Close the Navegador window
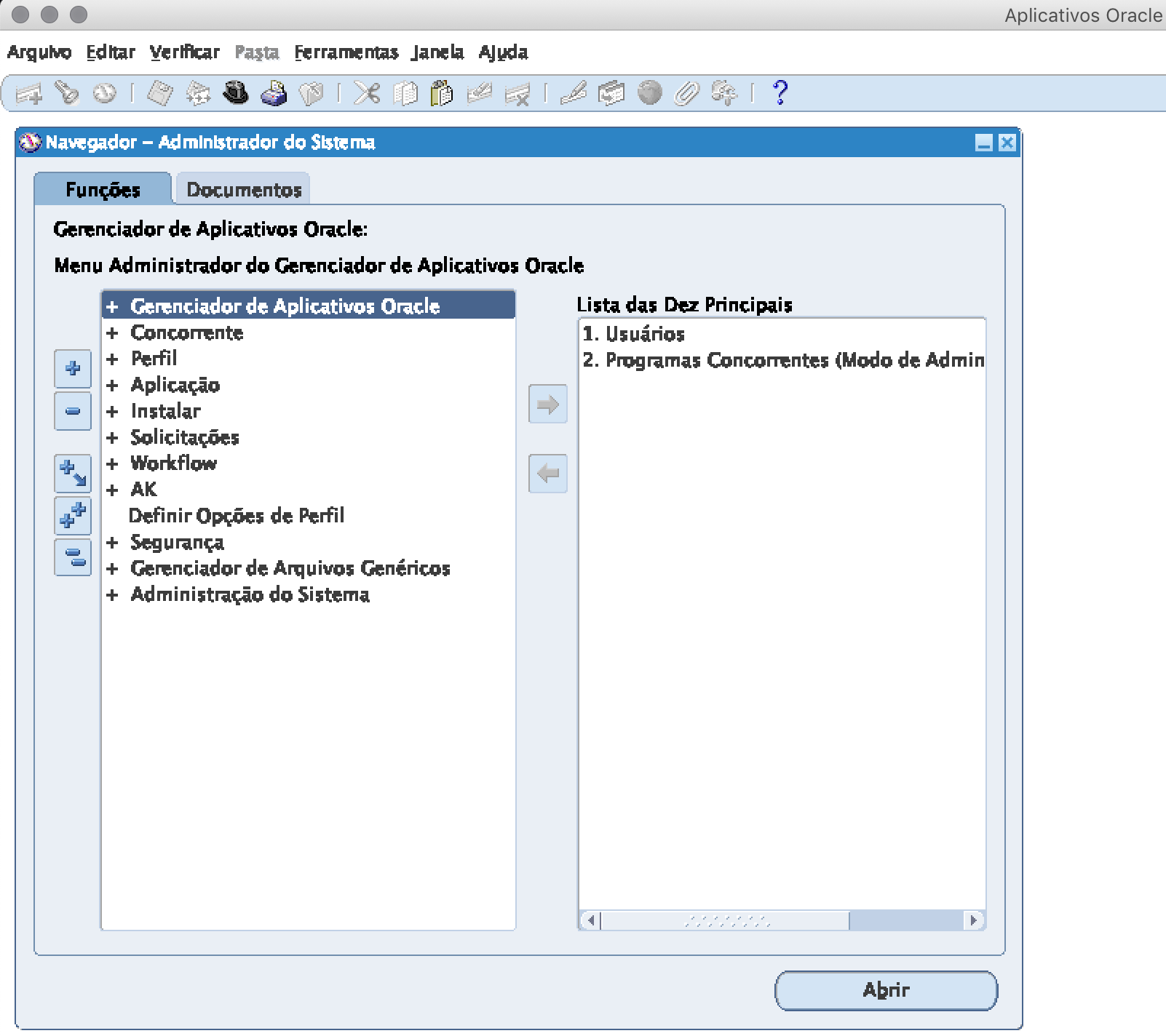The width and height of the screenshot is (1166, 1036). pyautogui.click(x=1007, y=143)
